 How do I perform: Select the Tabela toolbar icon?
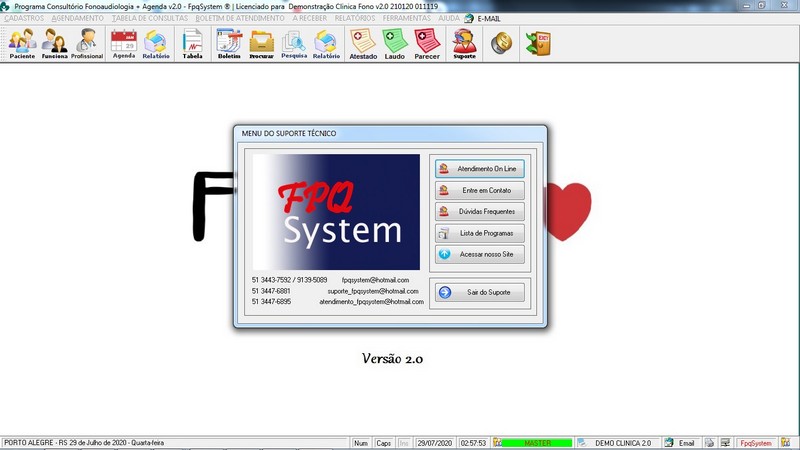[192, 43]
